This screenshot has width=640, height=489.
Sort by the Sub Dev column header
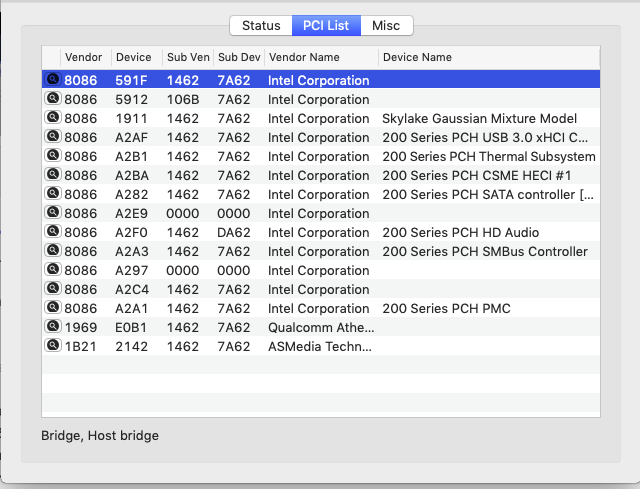(x=239, y=57)
